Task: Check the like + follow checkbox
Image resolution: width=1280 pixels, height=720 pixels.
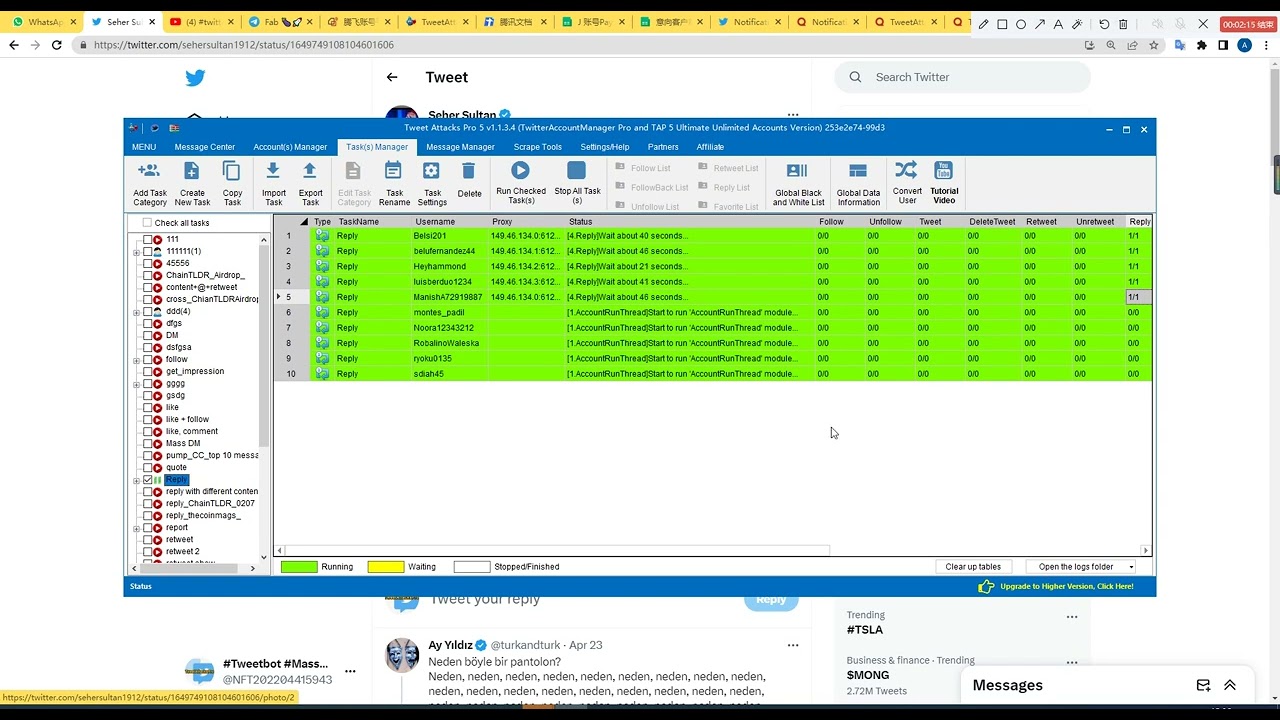Action: [148, 419]
